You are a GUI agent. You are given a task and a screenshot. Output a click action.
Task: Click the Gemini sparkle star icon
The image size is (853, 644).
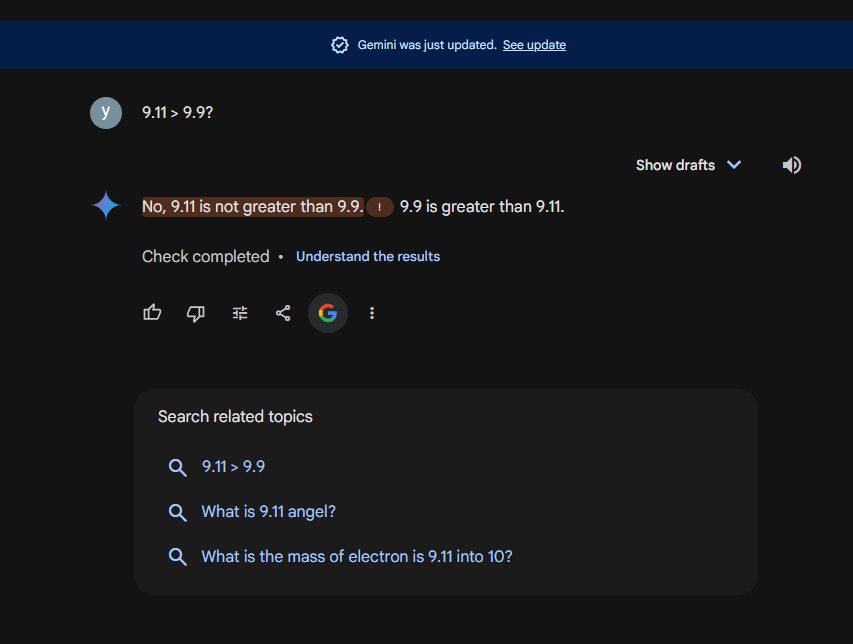(x=106, y=206)
